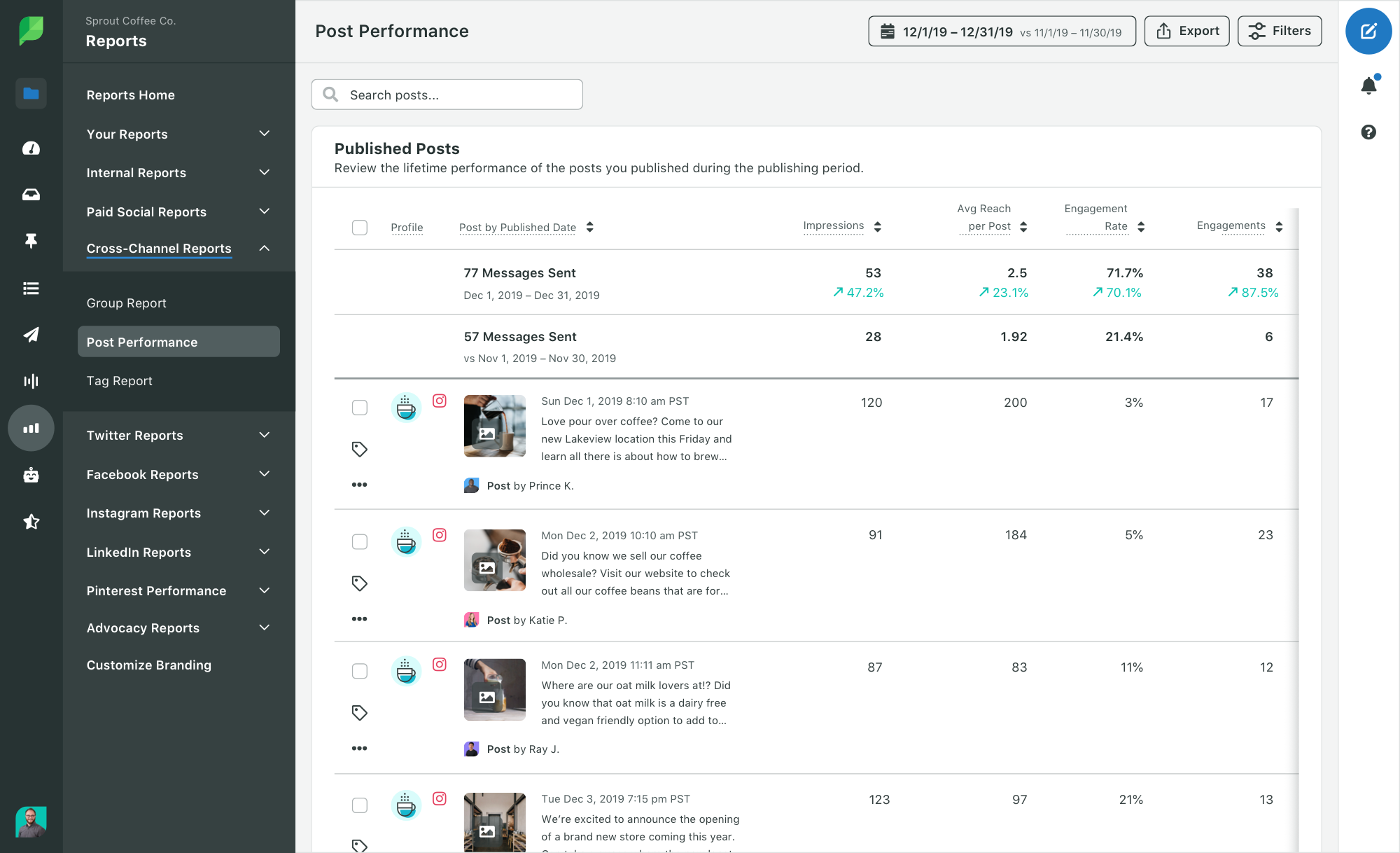Click the coffee cup profile icon on first post
This screenshot has width=1400, height=853.
(x=405, y=408)
